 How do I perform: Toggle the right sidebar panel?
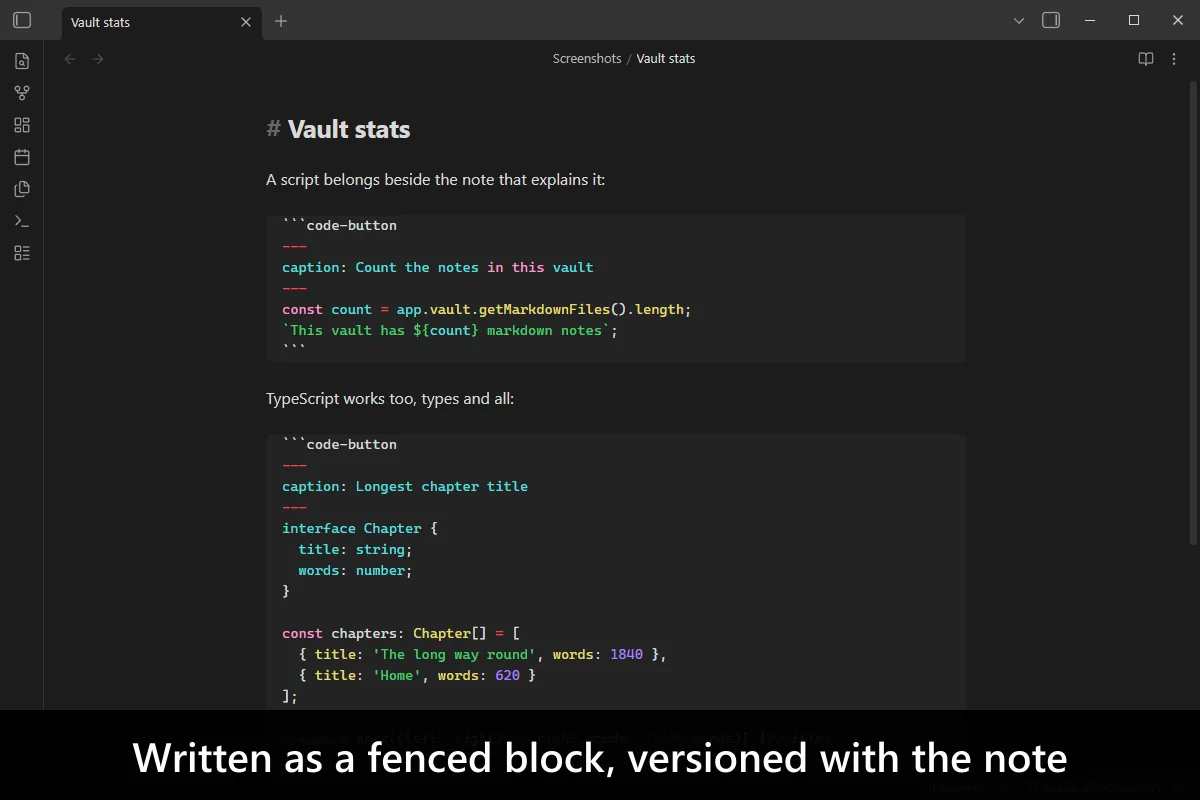1051,20
